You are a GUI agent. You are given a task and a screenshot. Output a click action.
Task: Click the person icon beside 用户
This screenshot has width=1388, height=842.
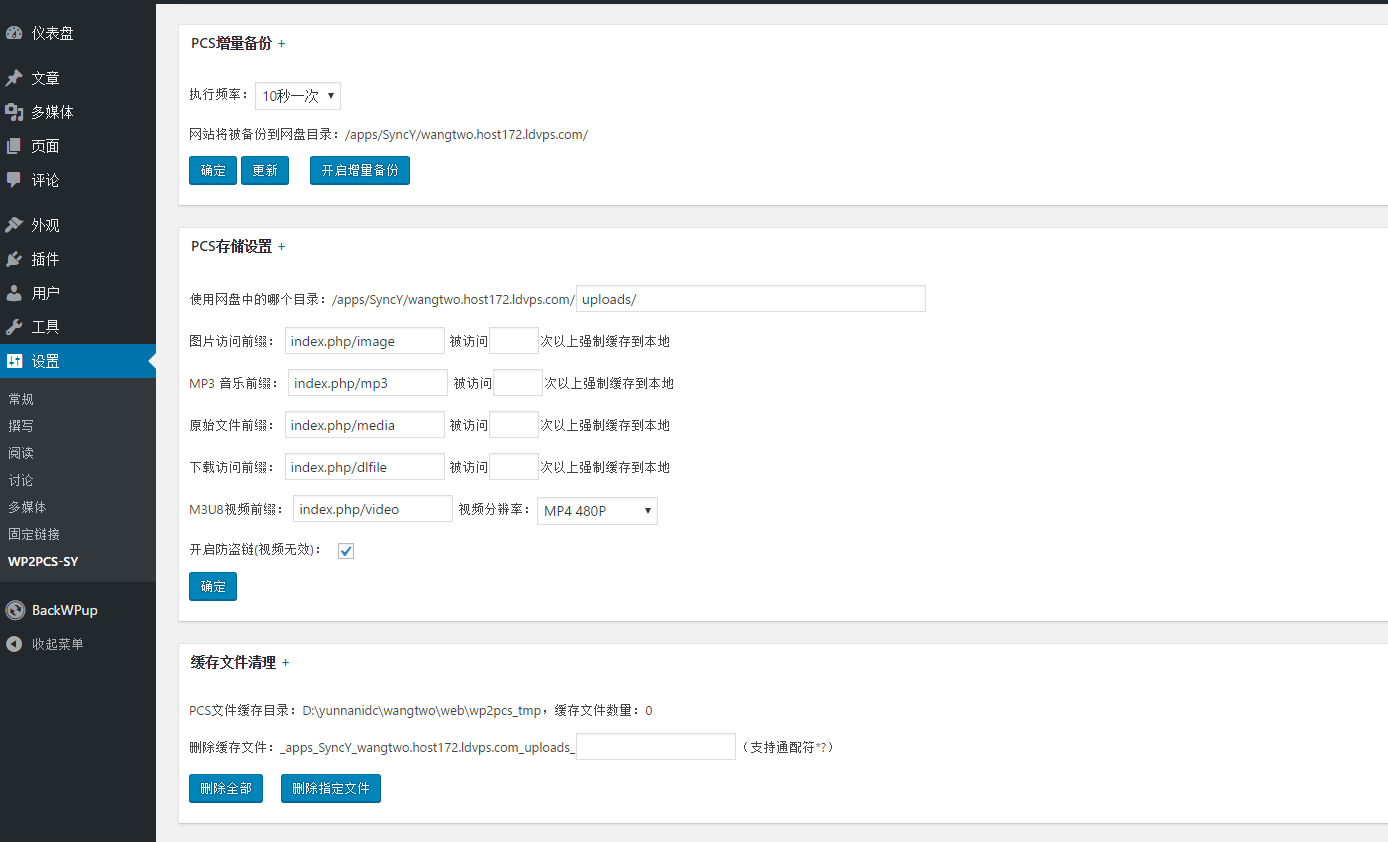point(14,293)
